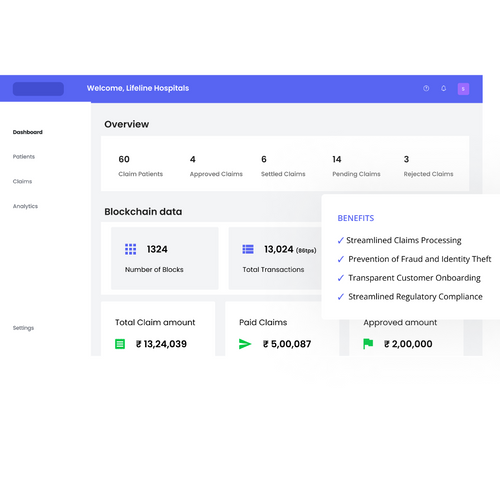Go to Patients in sidebar
Screen dimensions: 500x500
[24, 157]
